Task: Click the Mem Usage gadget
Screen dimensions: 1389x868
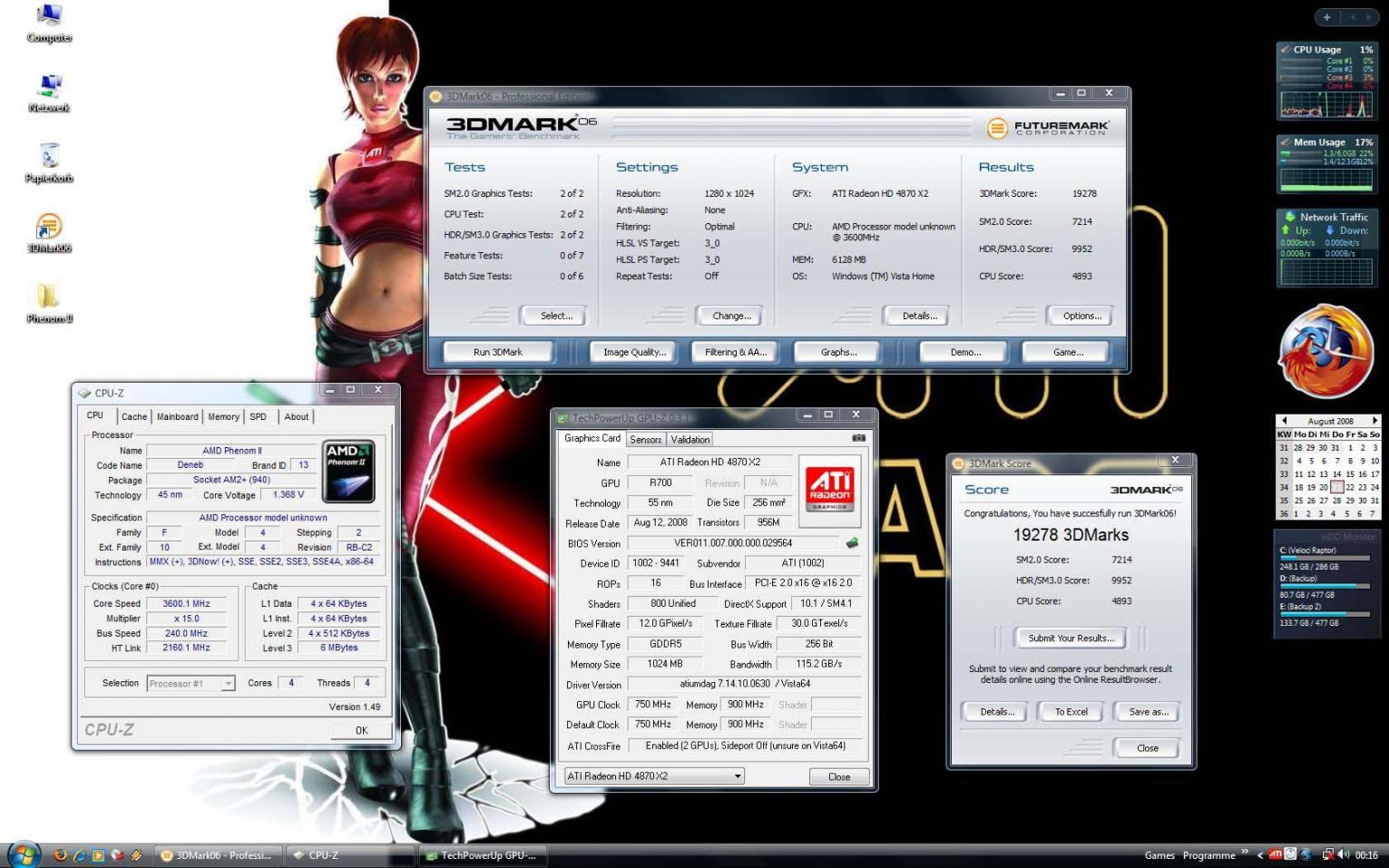Action: pyautogui.click(x=1326, y=164)
